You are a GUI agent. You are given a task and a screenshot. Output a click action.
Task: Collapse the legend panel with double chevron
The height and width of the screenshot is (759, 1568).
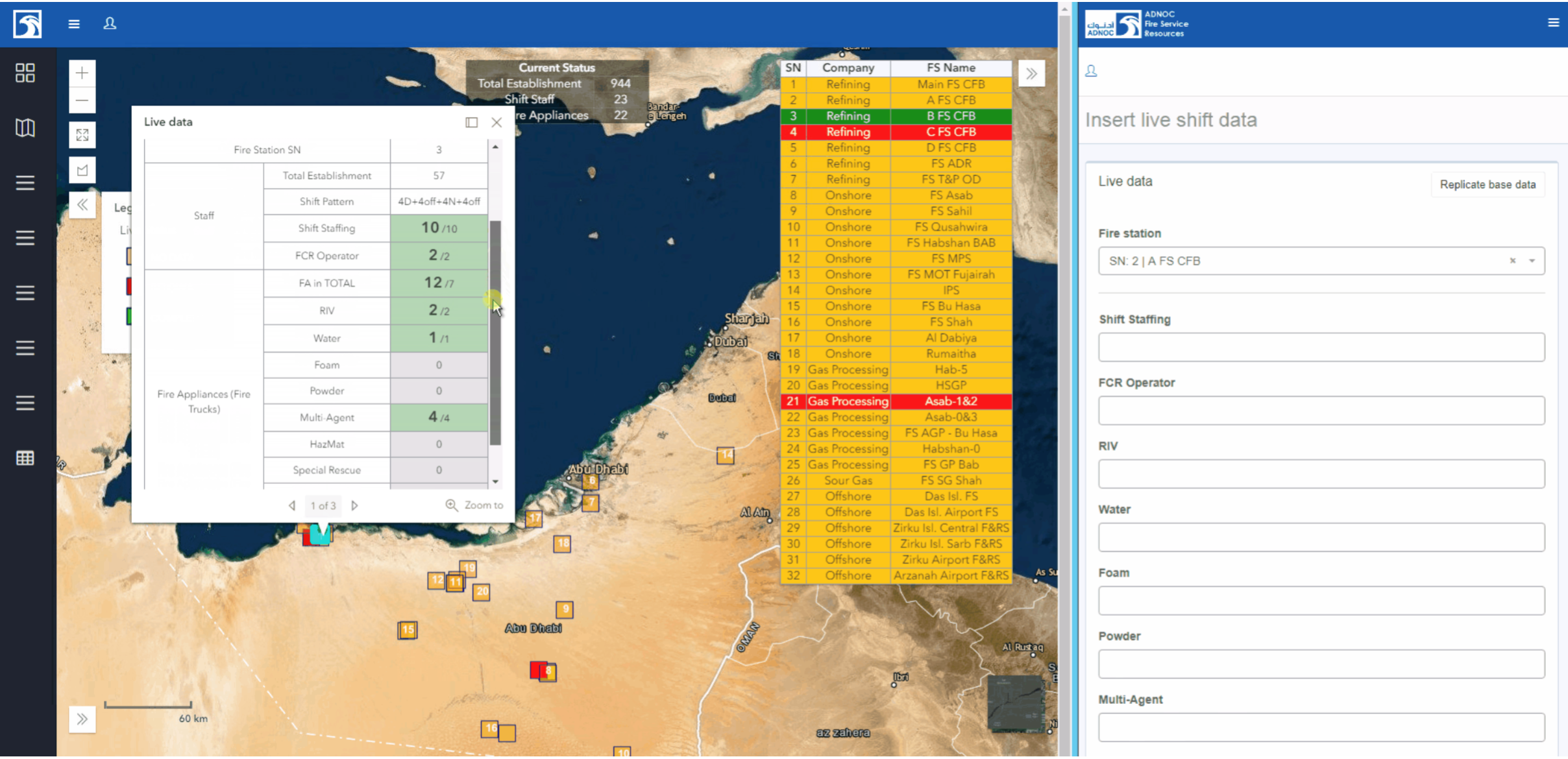click(x=82, y=206)
